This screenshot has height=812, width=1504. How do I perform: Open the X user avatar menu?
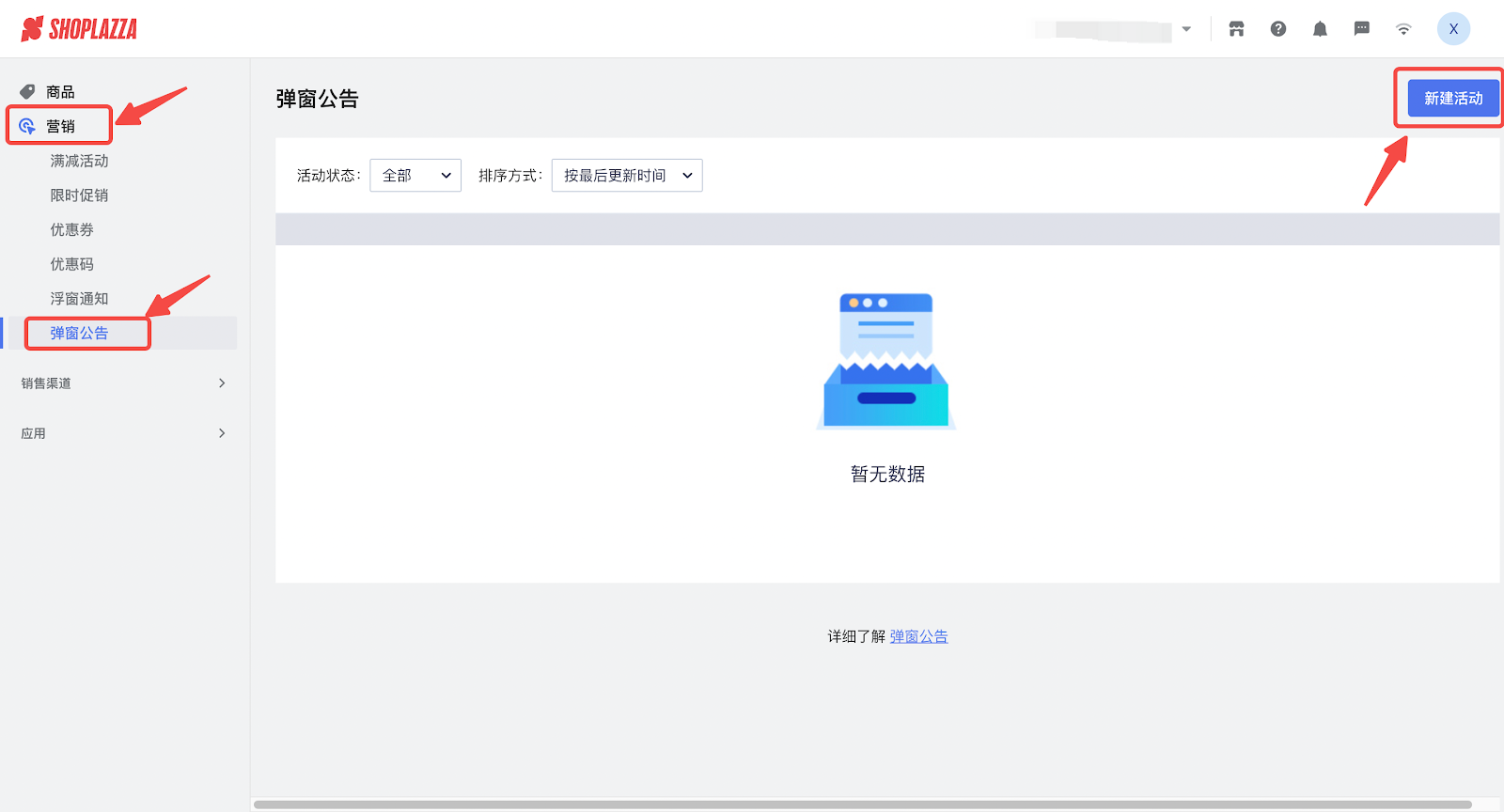click(1453, 29)
